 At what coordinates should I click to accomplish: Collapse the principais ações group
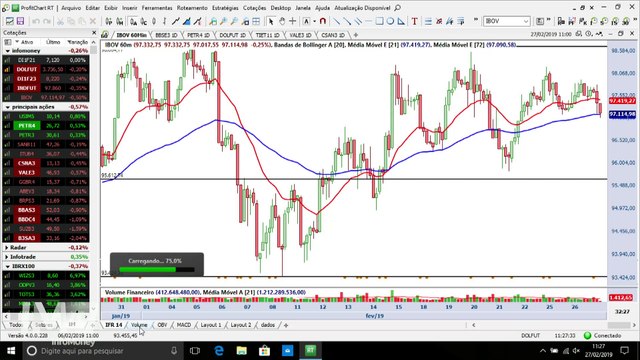pos(8,107)
